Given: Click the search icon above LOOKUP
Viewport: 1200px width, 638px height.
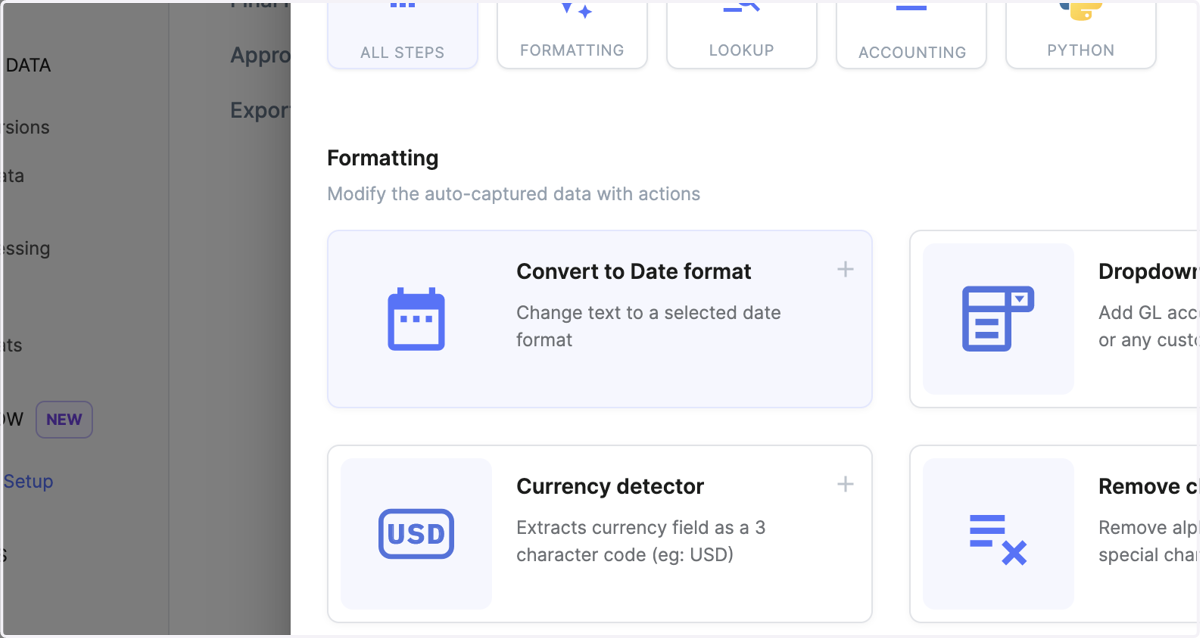Looking at the screenshot, I should [x=742, y=6].
